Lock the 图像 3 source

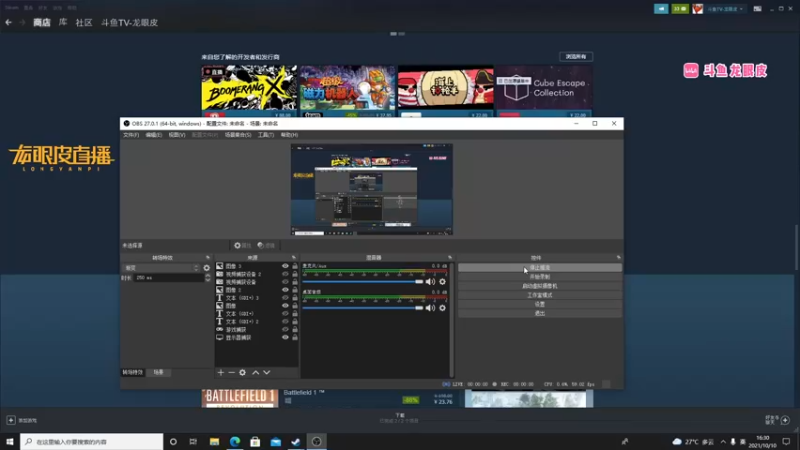coord(295,266)
